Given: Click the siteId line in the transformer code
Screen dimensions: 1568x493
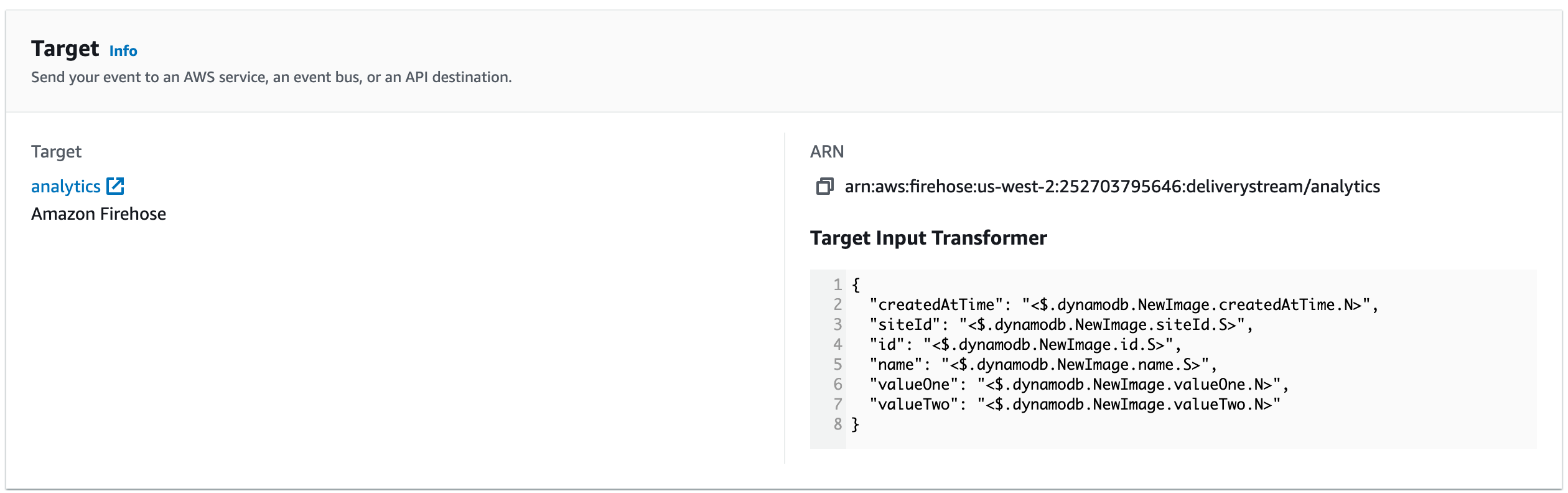Looking at the screenshot, I should click(x=1061, y=325).
